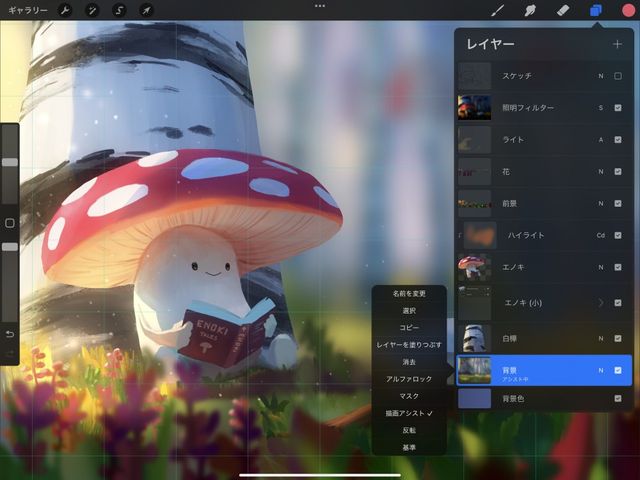Image resolution: width=640 pixels, height=480 pixels.
Task: Open blend mode N of エノキ layer
Action: pyautogui.click(x=601, y=267)
